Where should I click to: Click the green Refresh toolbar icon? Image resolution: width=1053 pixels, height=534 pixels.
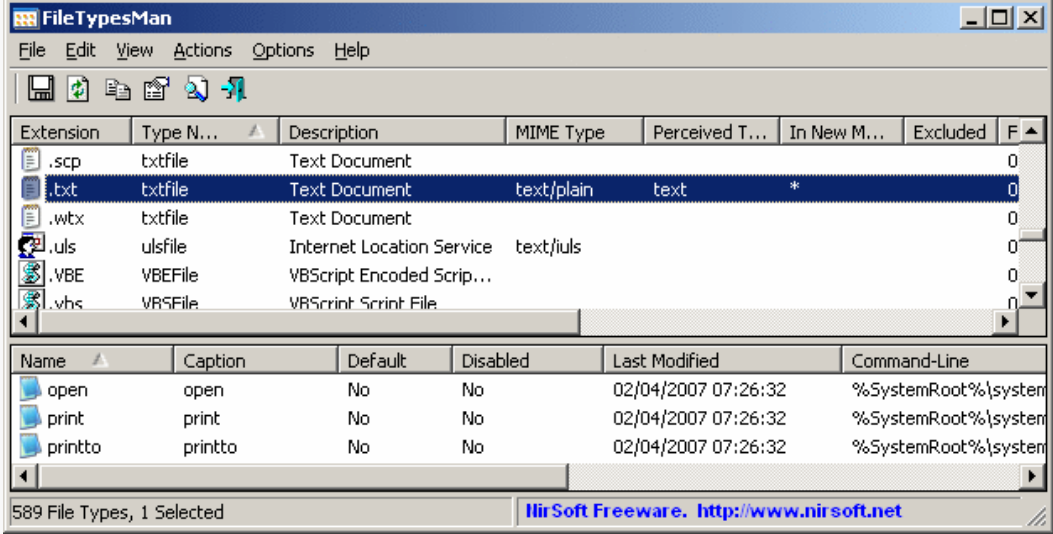coord(77,90)
